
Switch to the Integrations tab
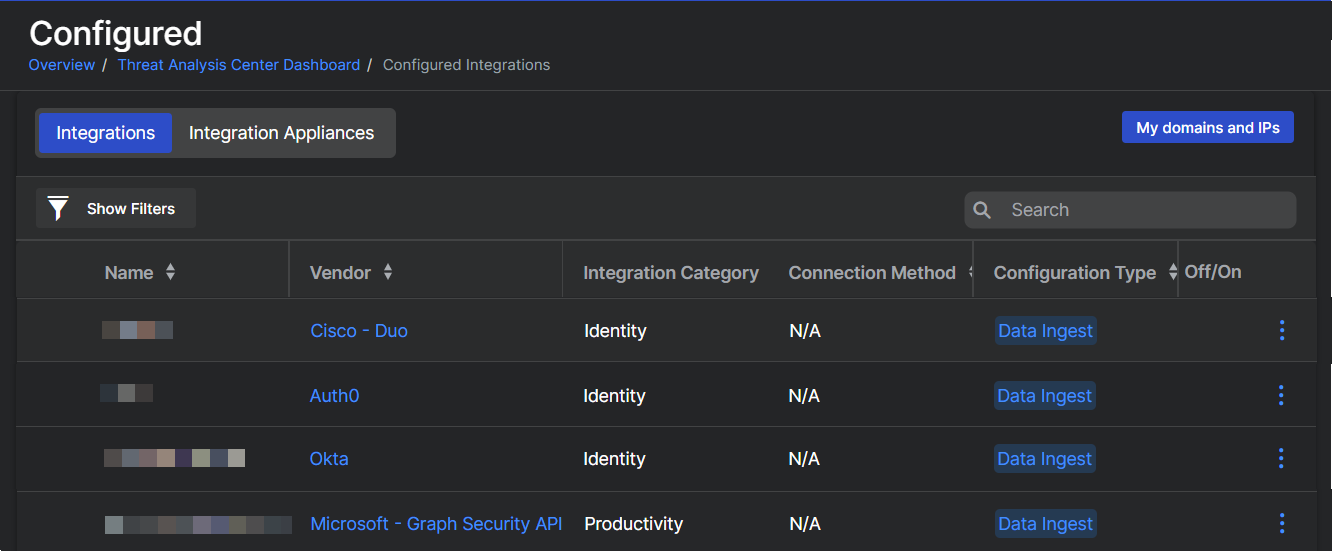click(x=105, y=133)
